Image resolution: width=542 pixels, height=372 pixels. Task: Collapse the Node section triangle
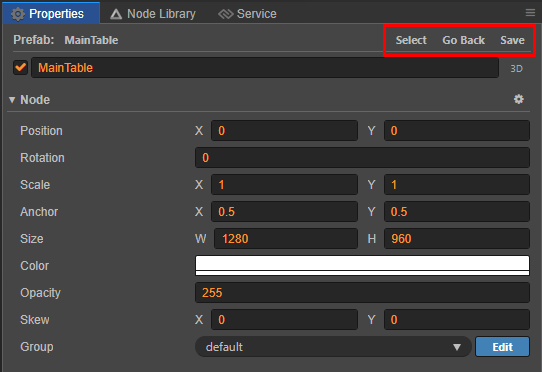coord(12,100)
